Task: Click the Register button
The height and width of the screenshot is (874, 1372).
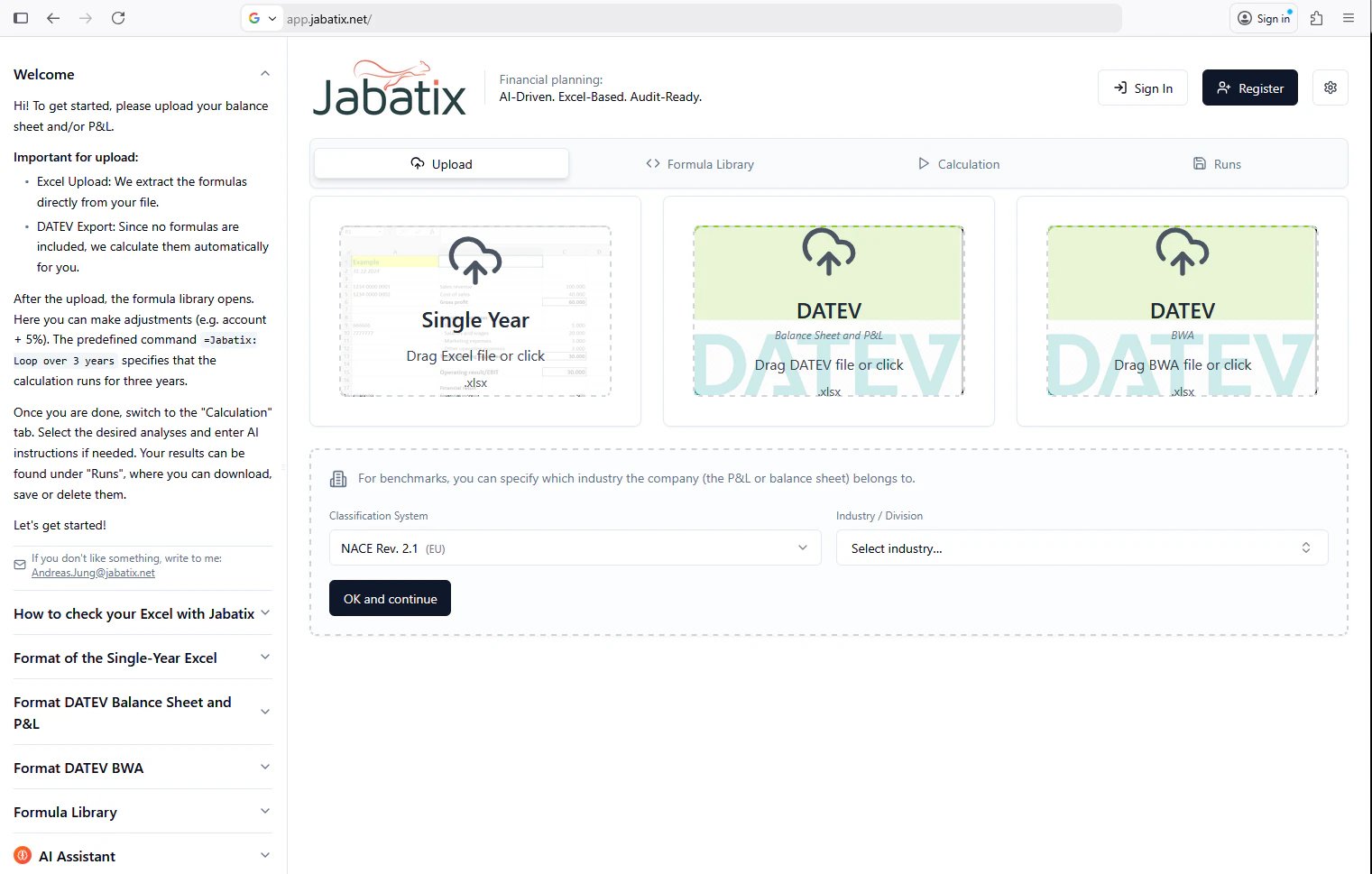Action: point(1249,87)
